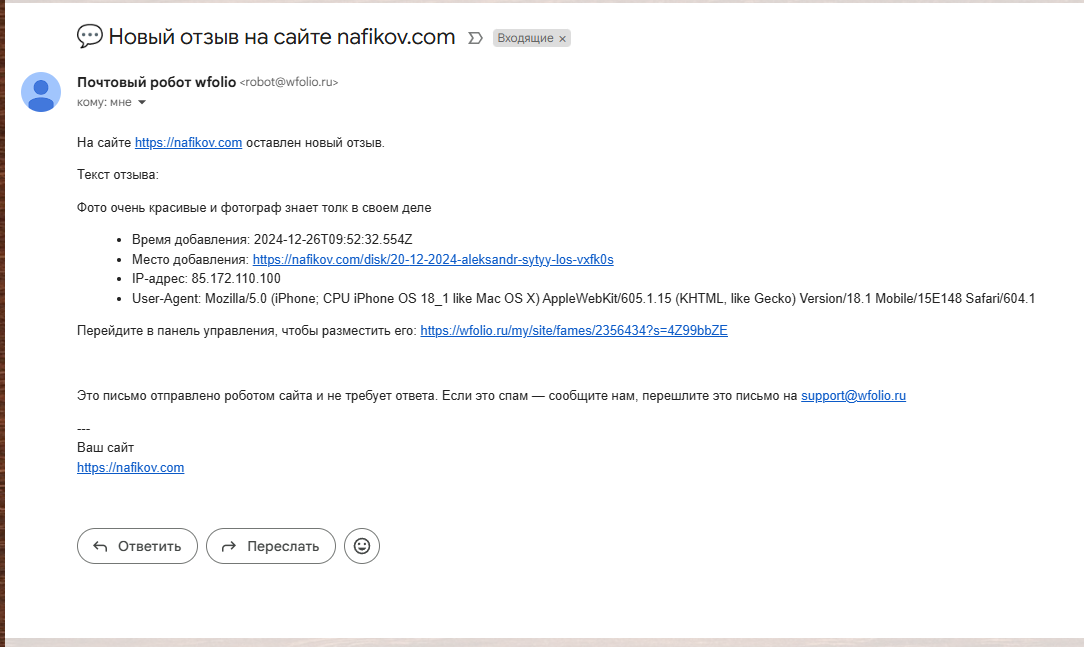Click the importance marker beside the subject
1084x647 pixels.
(475, 38)
